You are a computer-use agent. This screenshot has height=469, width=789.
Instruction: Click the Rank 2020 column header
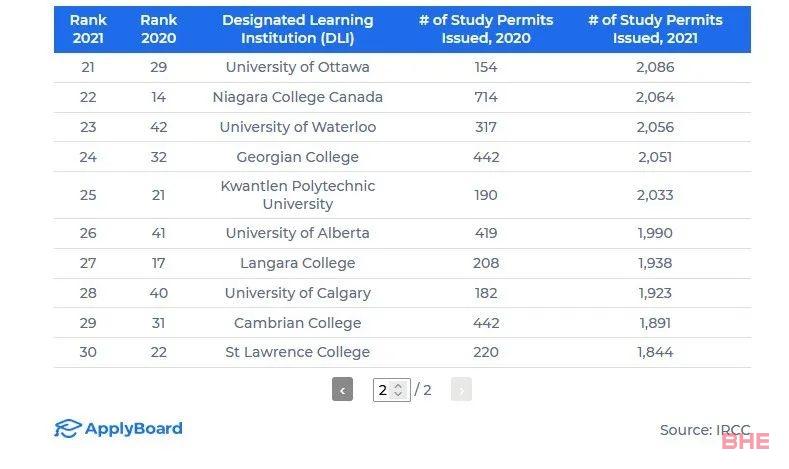click(159, 29)
